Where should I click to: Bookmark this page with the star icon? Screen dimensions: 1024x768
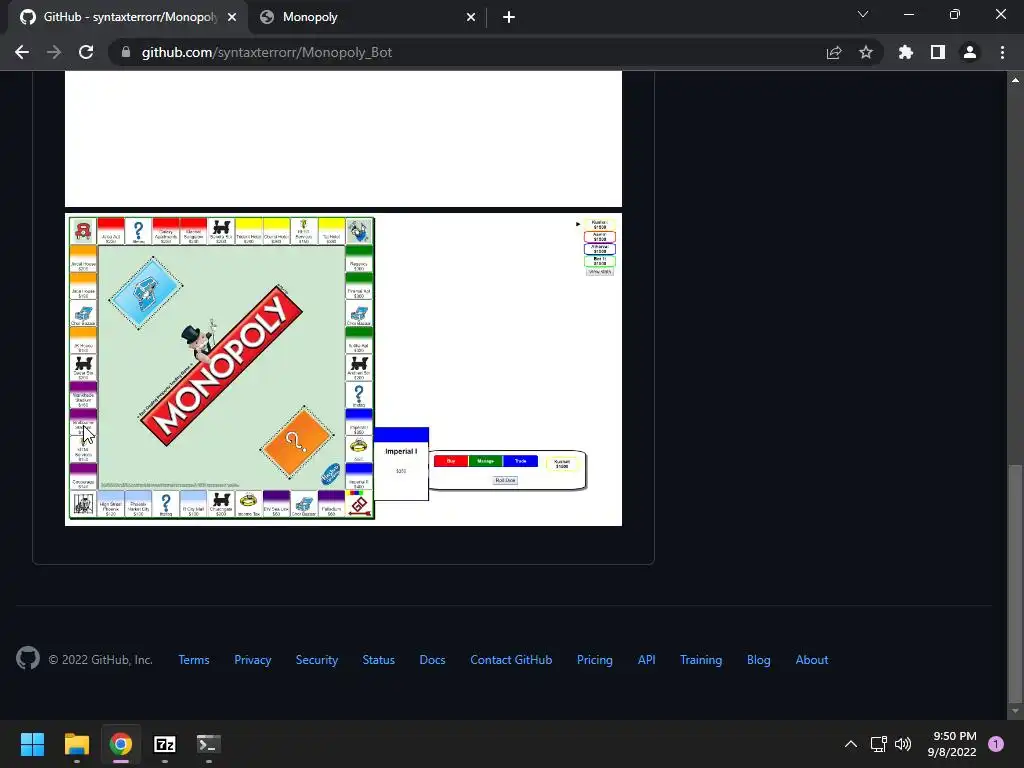866,52
